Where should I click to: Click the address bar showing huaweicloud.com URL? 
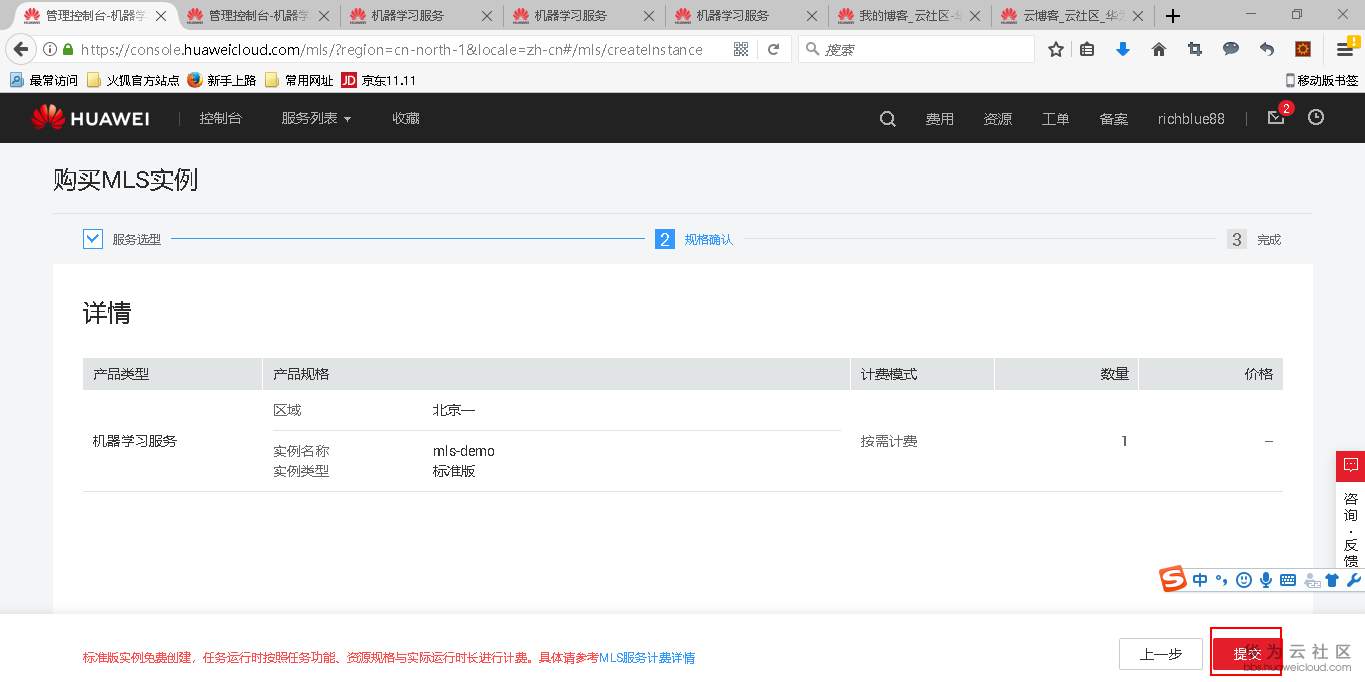[x=400, y=48]
